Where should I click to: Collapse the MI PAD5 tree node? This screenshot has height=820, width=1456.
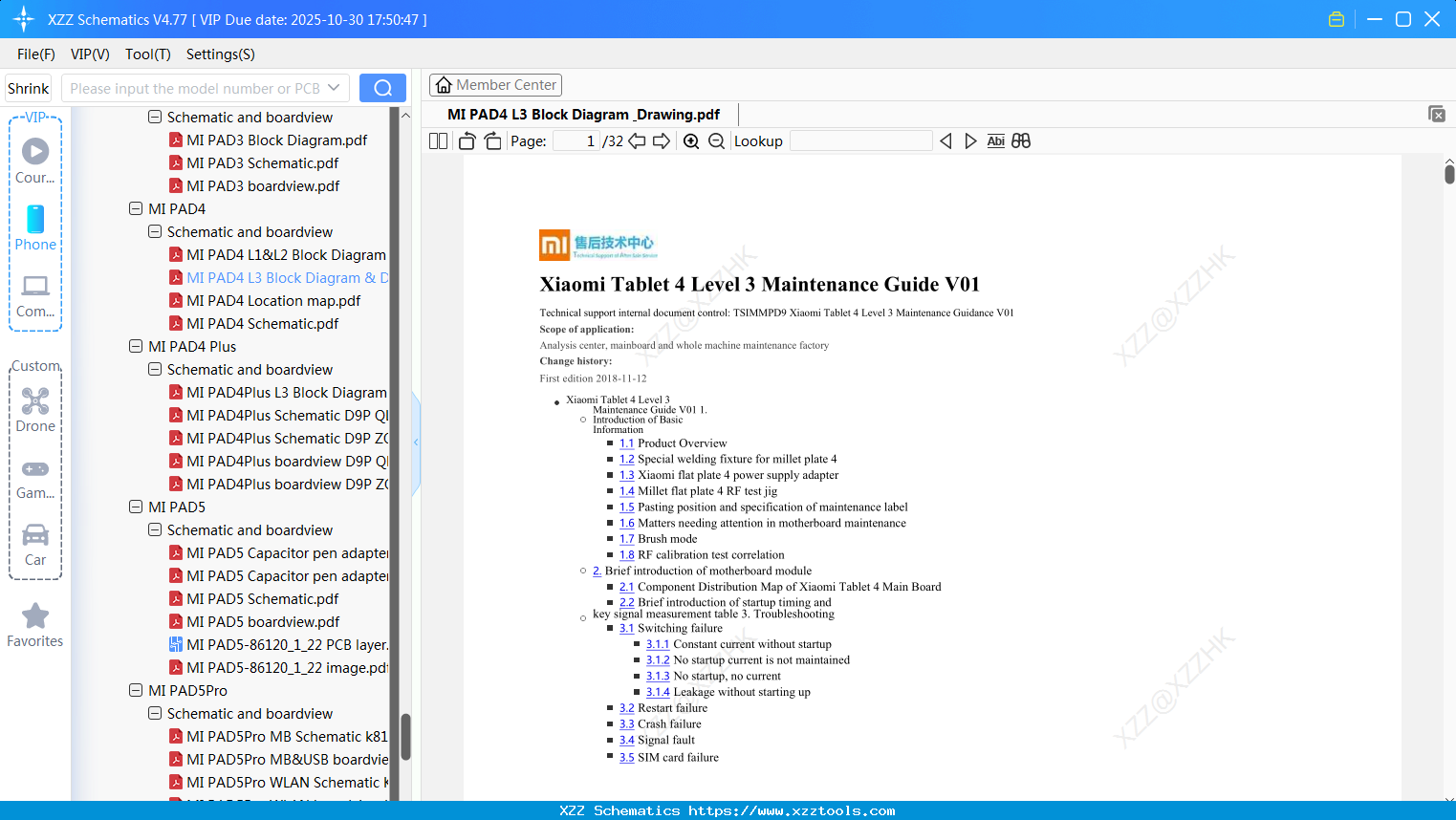pyautogui.click(x=136, y=507)
